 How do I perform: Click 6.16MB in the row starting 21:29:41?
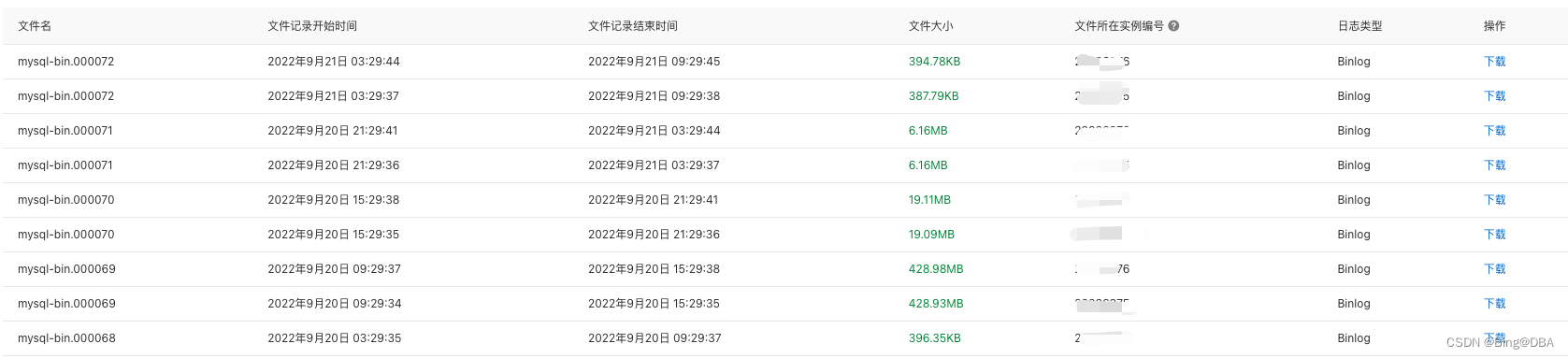click(928, 131)
